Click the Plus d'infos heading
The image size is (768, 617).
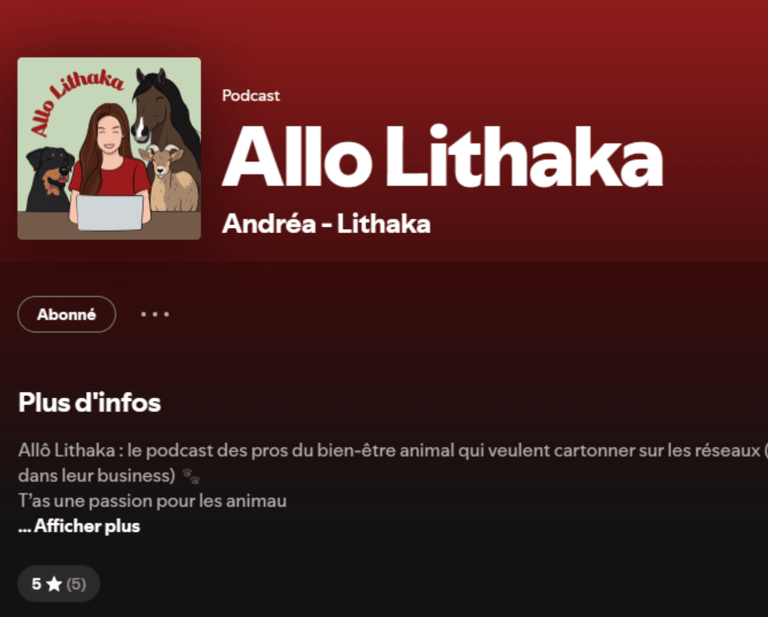90,403
